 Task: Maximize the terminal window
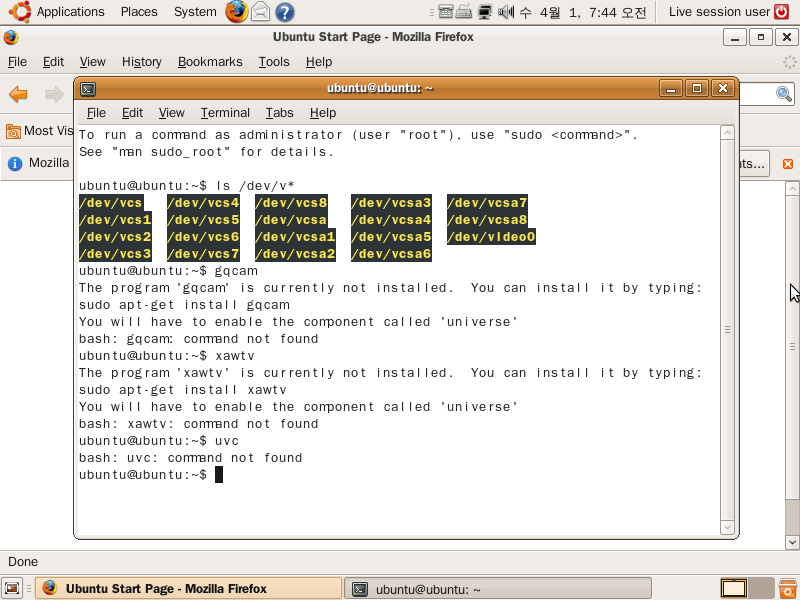pyautogui.click(x=697, y=89)
